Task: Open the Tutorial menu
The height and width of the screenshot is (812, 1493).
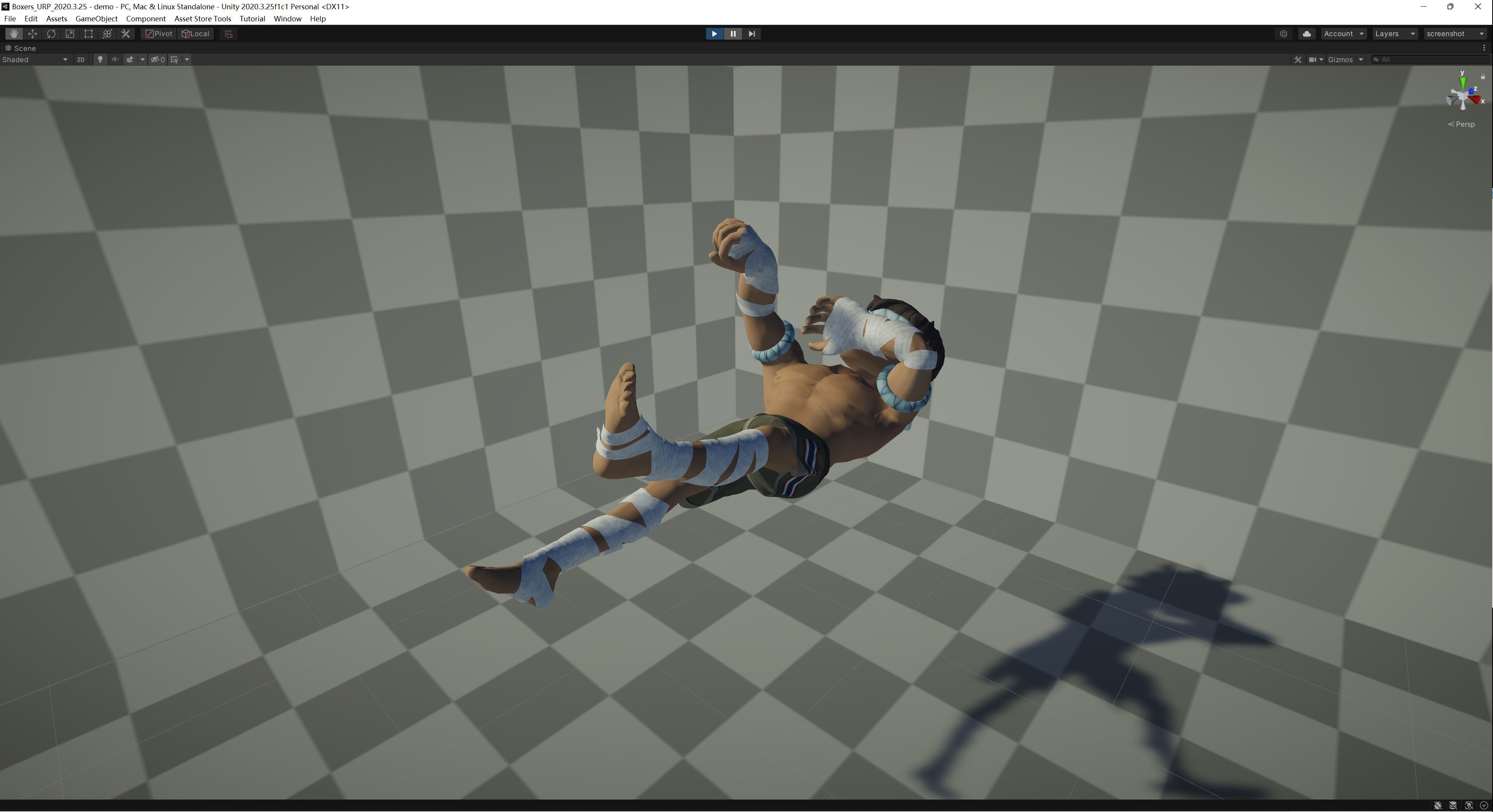Action: coord(252,19)
